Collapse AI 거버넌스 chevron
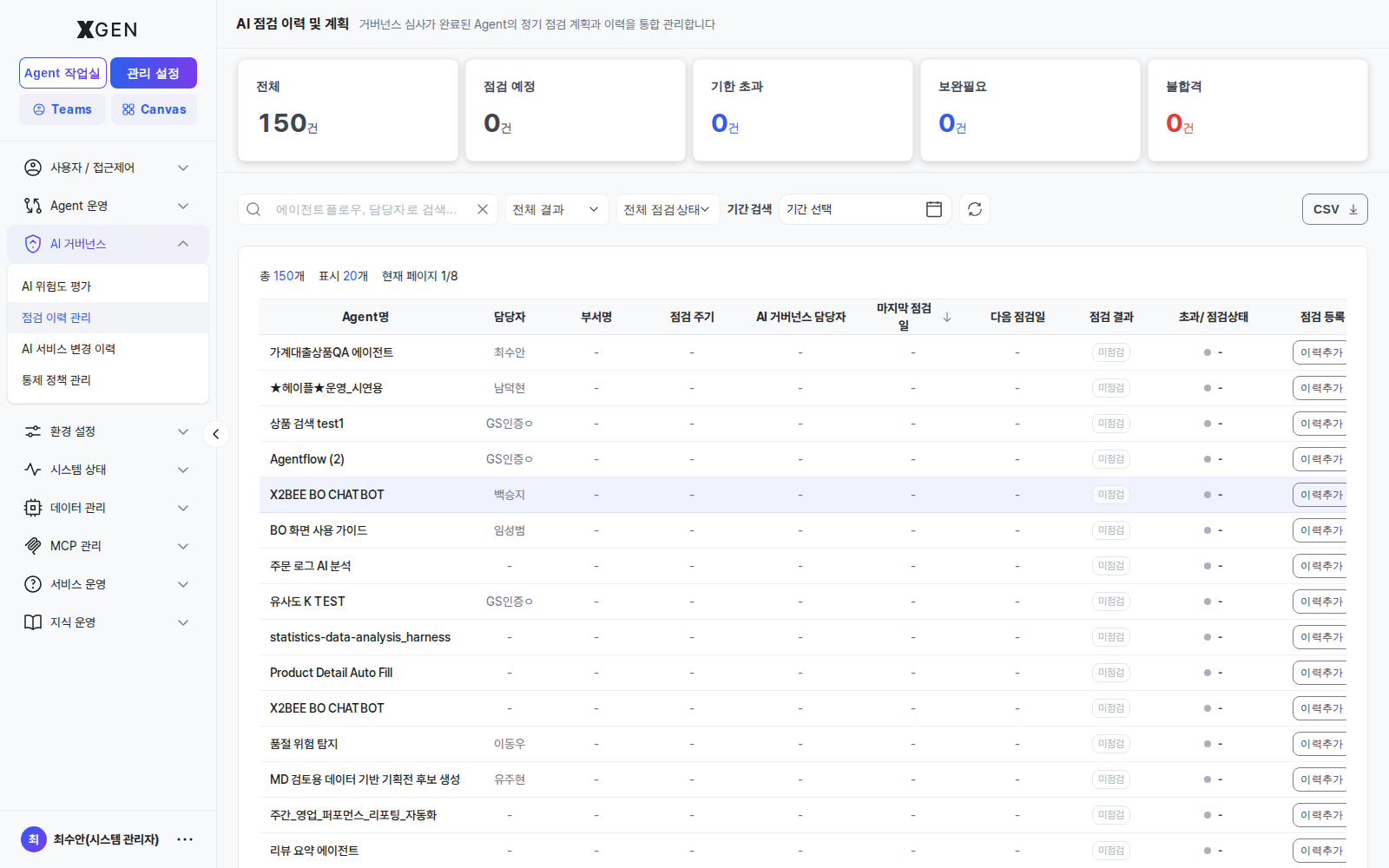 coord(183,244)
